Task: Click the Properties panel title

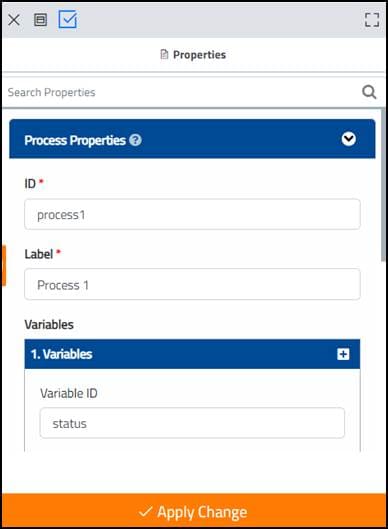Action: [199, 55]
